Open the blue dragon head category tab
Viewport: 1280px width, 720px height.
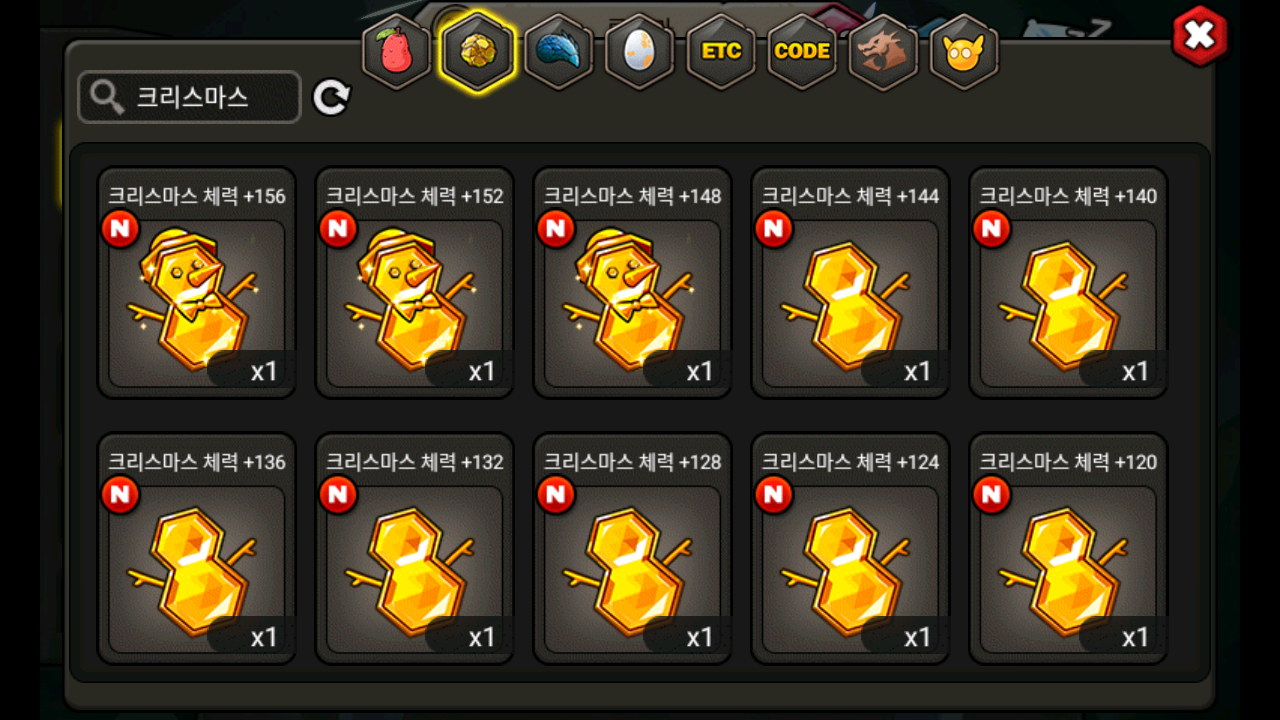coord(558,51)
